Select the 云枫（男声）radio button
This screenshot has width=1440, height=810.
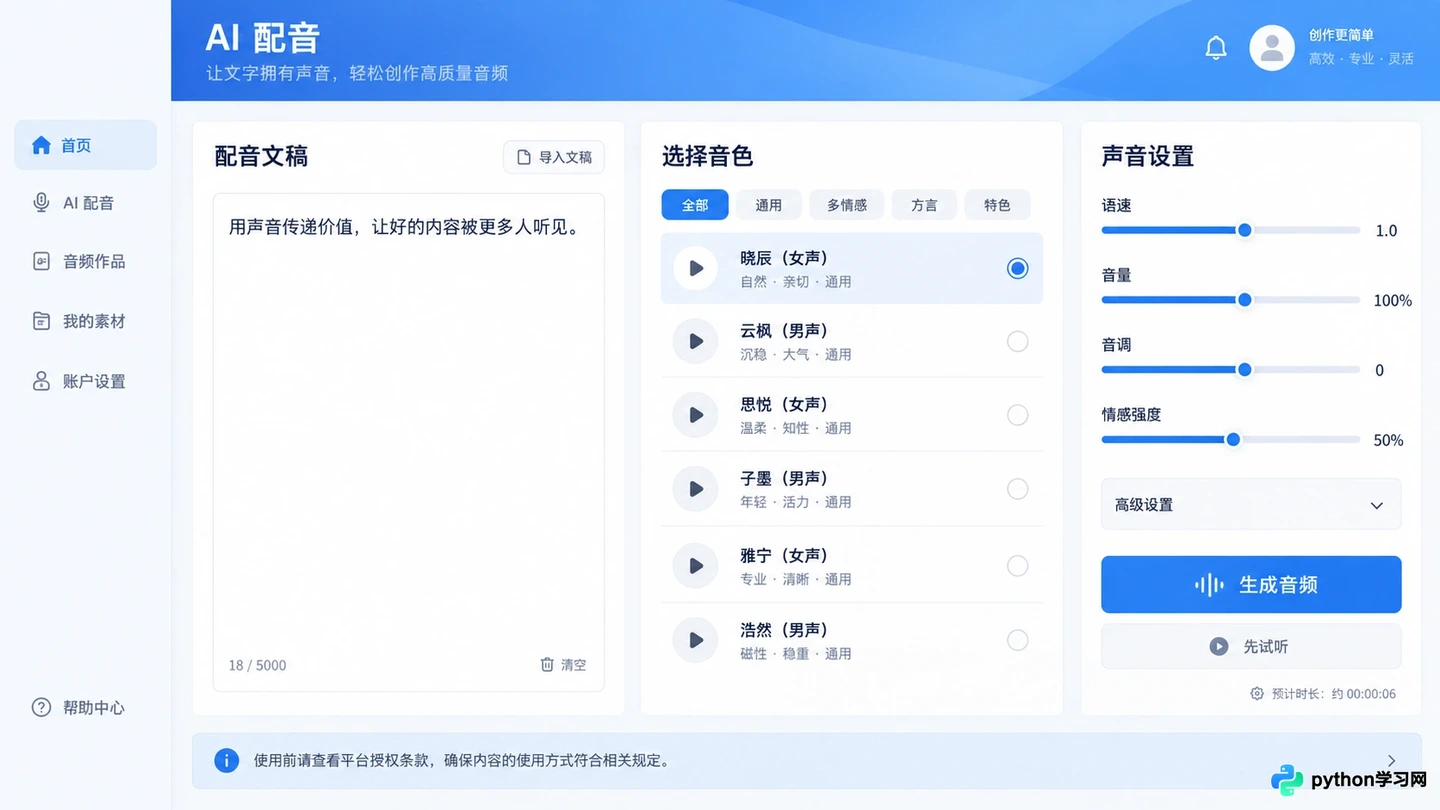pos(1017,341)
